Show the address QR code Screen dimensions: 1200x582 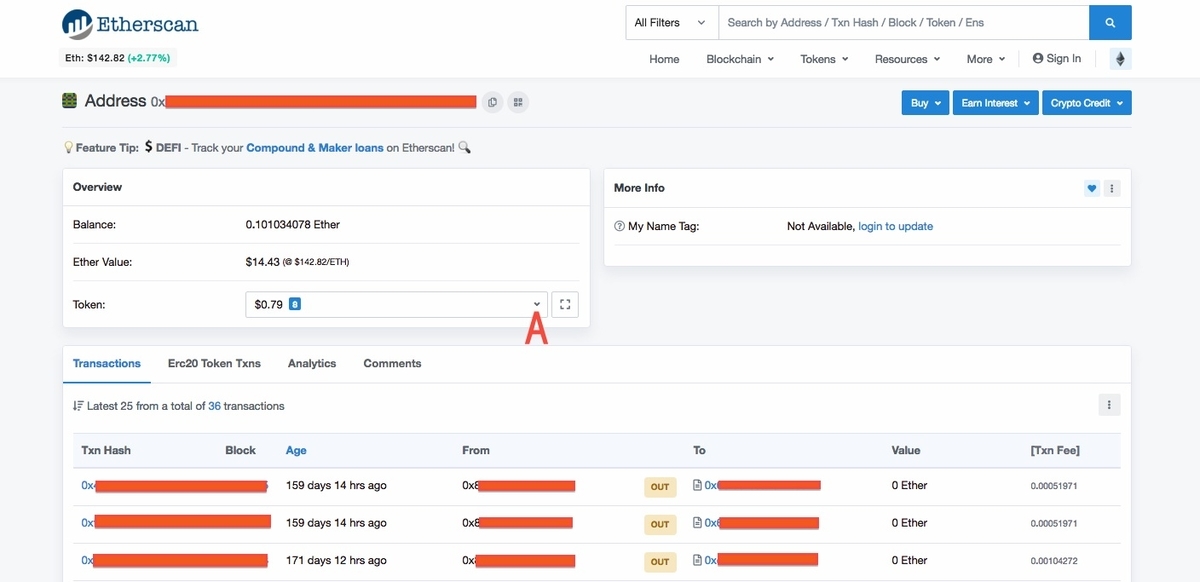click(x=518, y=102)
